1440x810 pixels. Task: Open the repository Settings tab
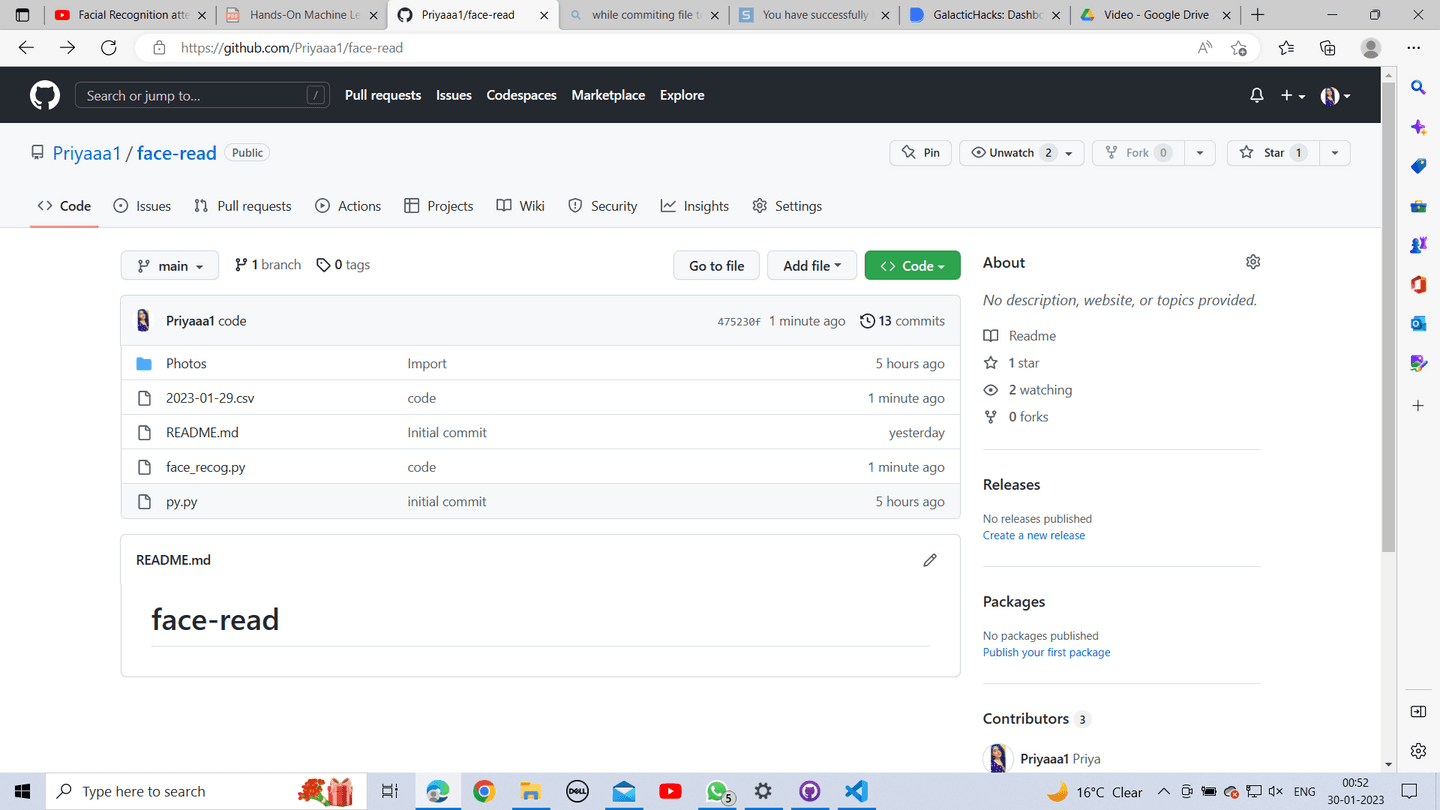pos(787,206)
